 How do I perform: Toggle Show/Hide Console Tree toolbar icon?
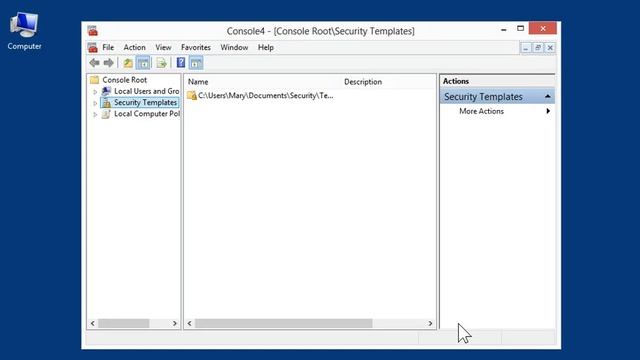coord(143,63)
